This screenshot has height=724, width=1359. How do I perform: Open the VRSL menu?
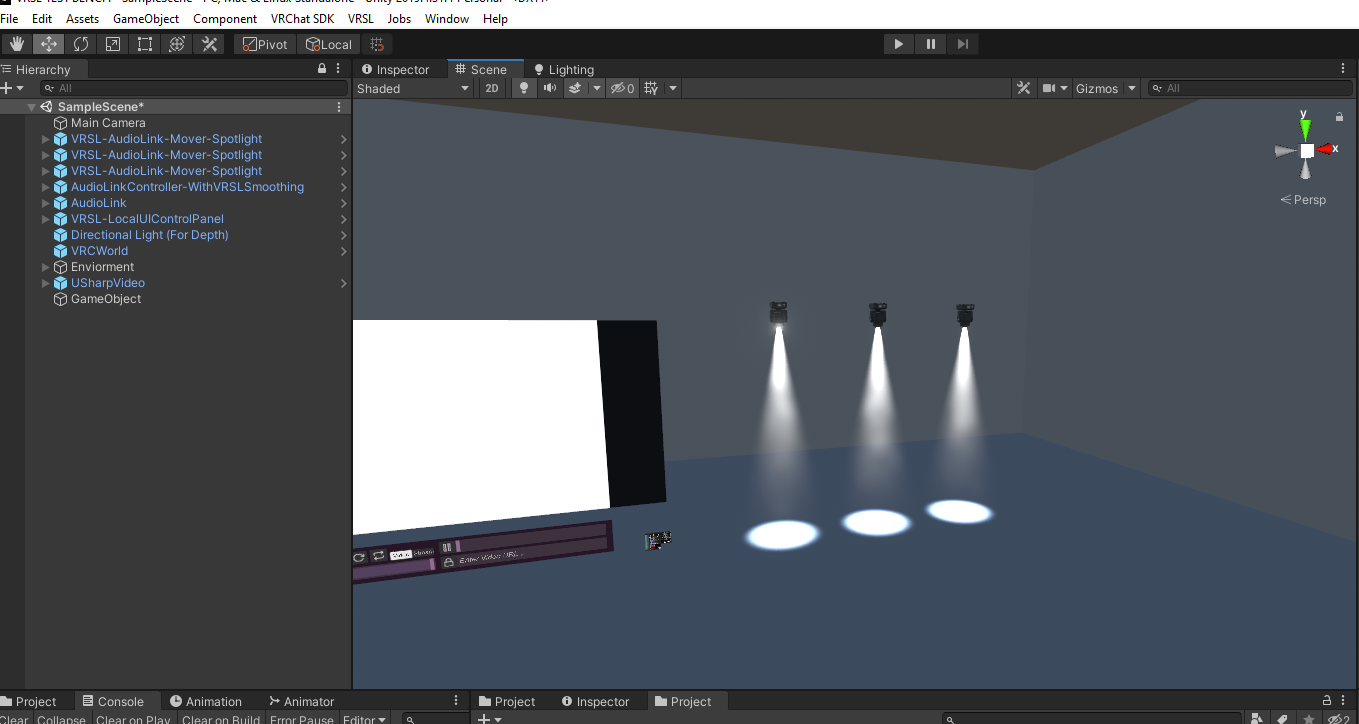[x=361, y=19]
